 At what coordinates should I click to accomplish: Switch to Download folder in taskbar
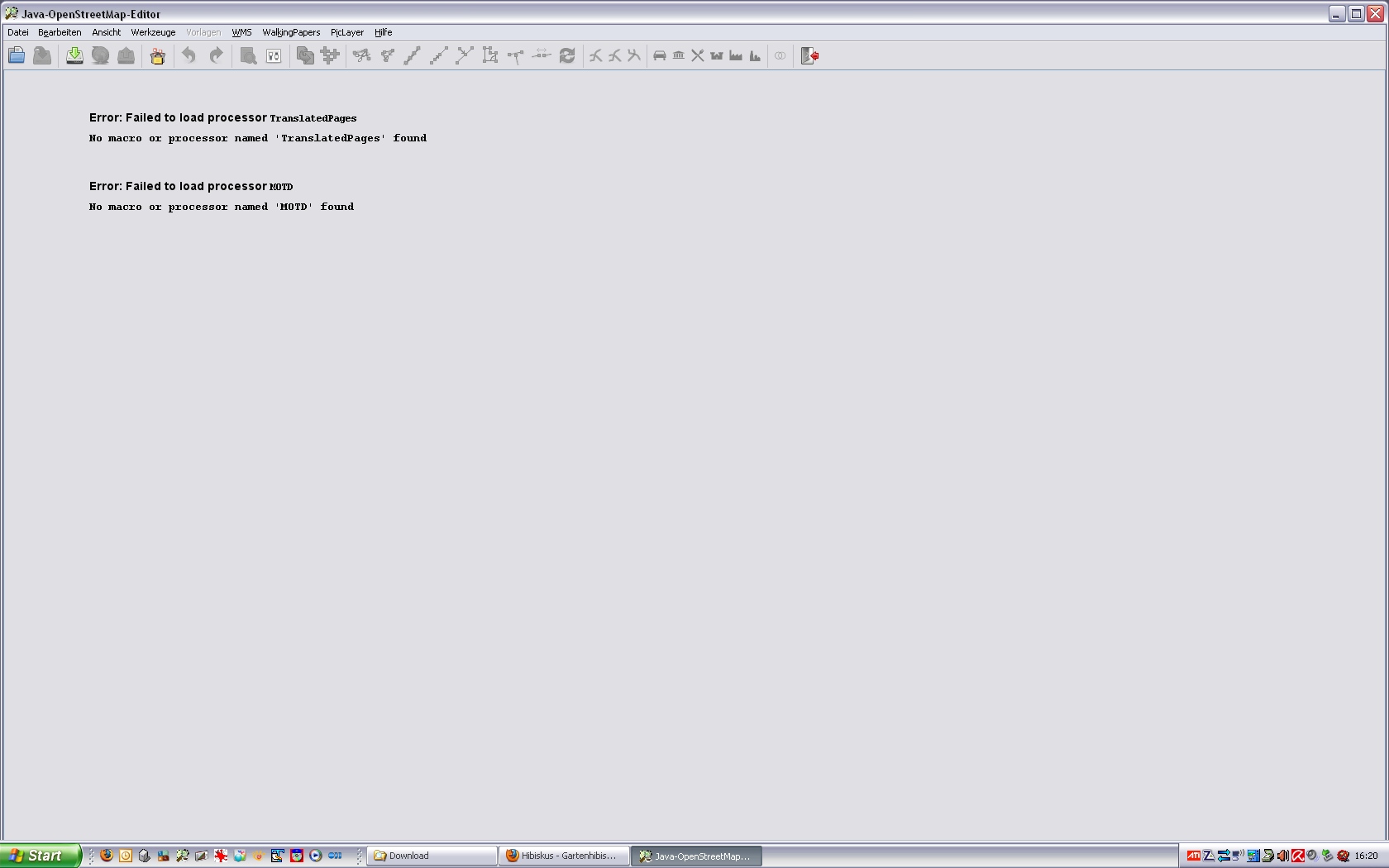click(x=432, y=856)
